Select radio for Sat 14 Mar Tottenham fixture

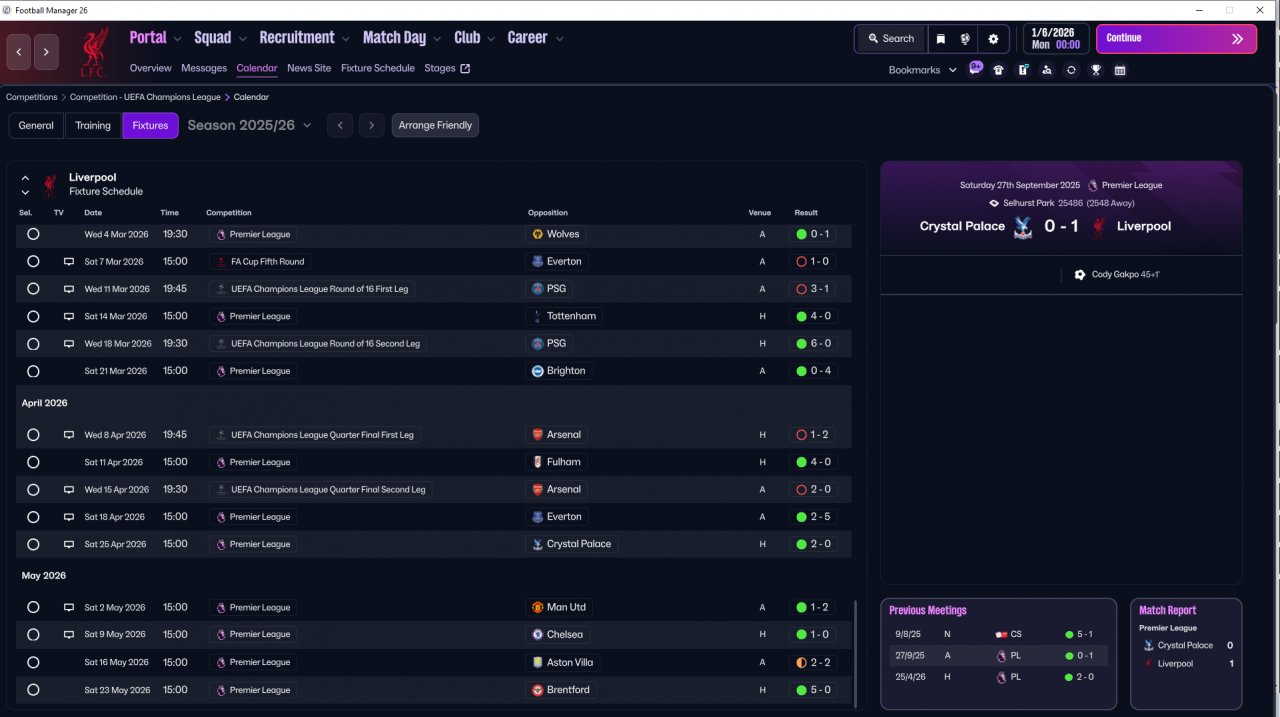(33, 316)
